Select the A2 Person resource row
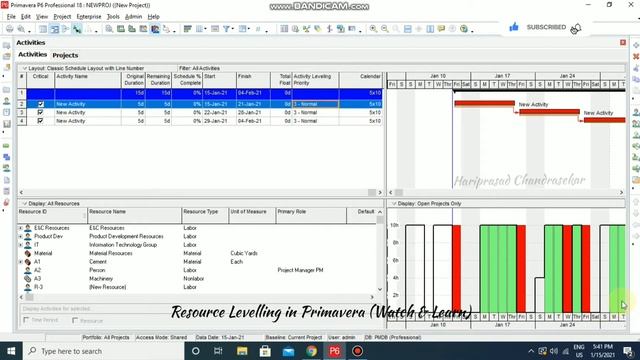The height and width of the screenshot is (360, 640). [x=196, y=270]
